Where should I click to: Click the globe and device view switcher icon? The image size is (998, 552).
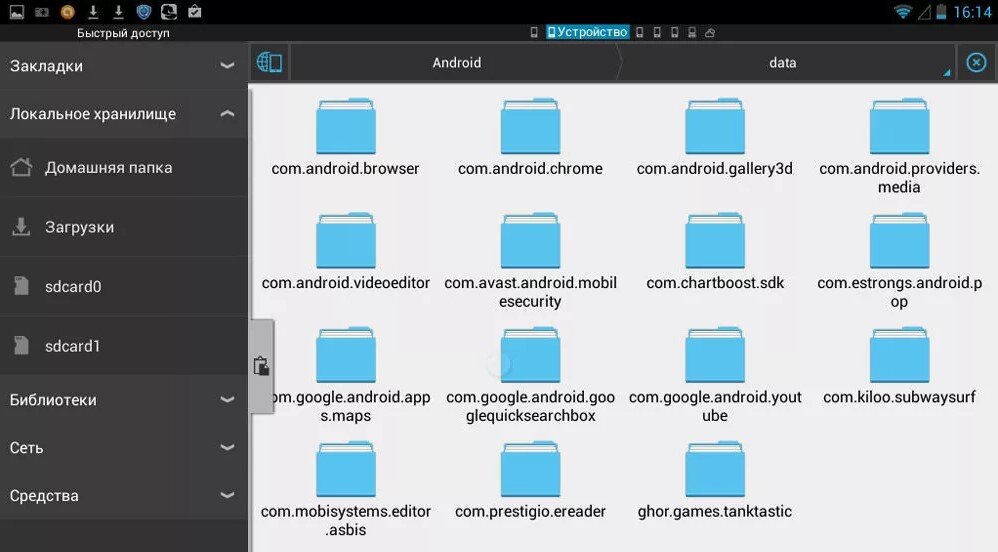coord(269,62)
